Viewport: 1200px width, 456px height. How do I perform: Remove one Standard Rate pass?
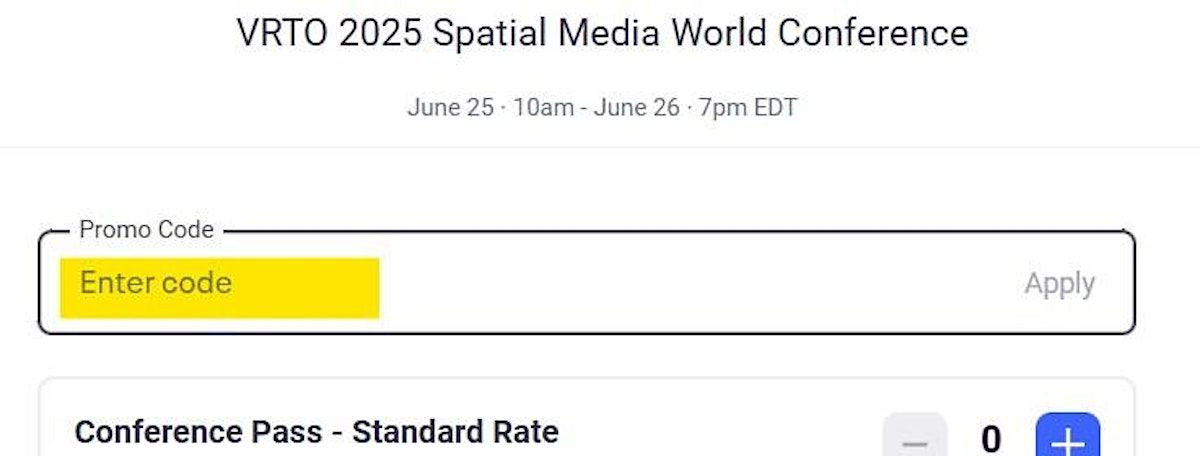pos(914,438)
